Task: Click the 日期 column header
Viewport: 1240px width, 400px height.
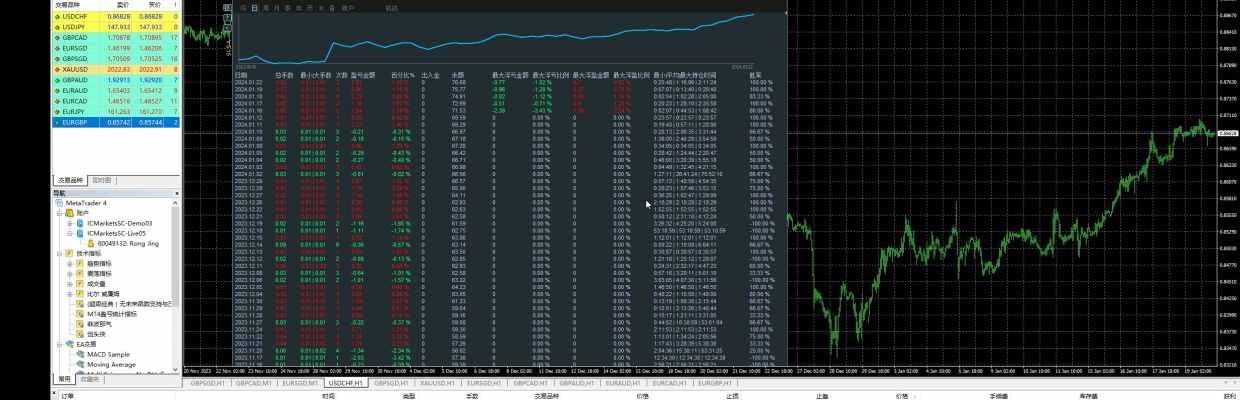Action: (241, 74)
